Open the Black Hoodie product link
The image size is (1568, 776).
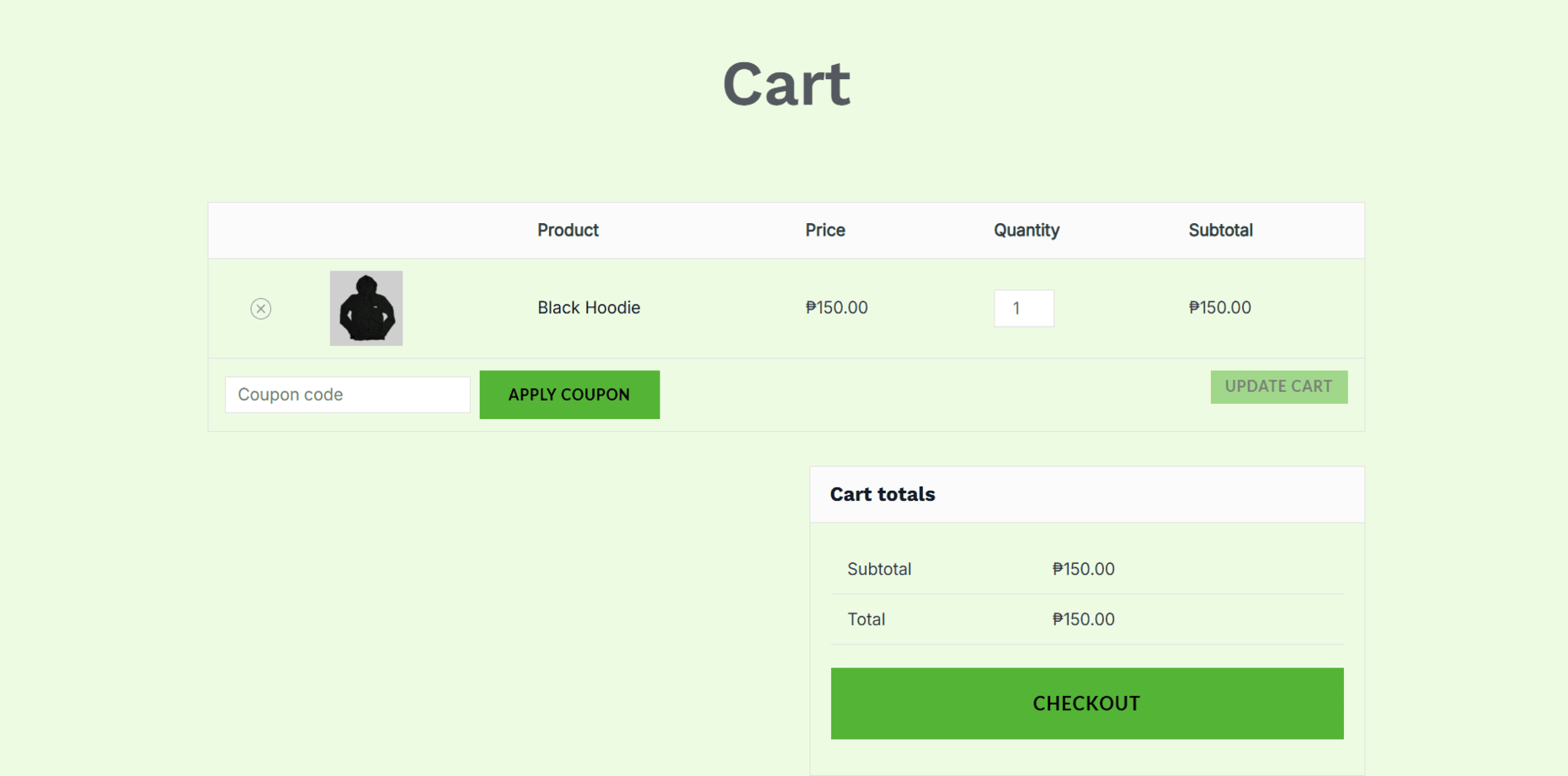click(x=589, y=308)
